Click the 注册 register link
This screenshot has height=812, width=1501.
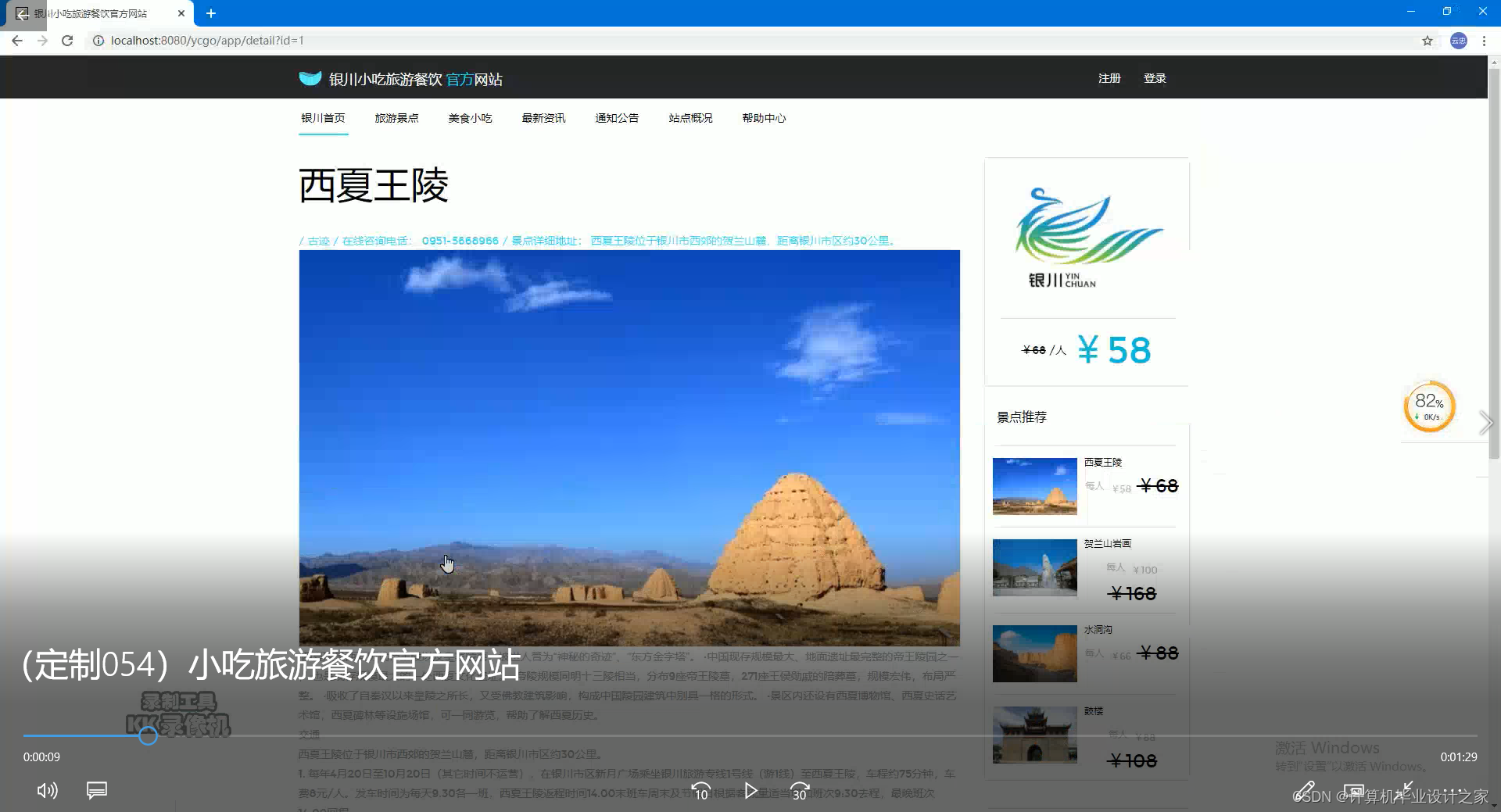pyautogui.click(x=1109, y=78)
